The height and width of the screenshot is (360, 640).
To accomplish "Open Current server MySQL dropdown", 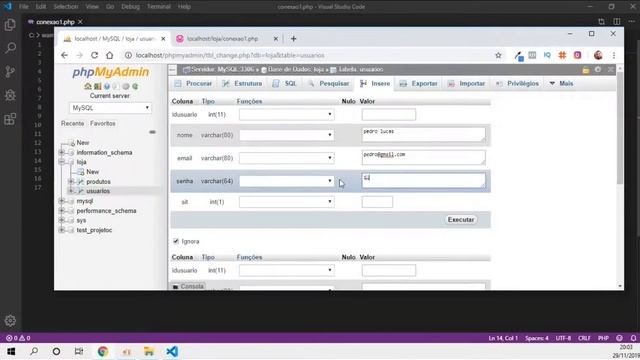I will 110,108.
